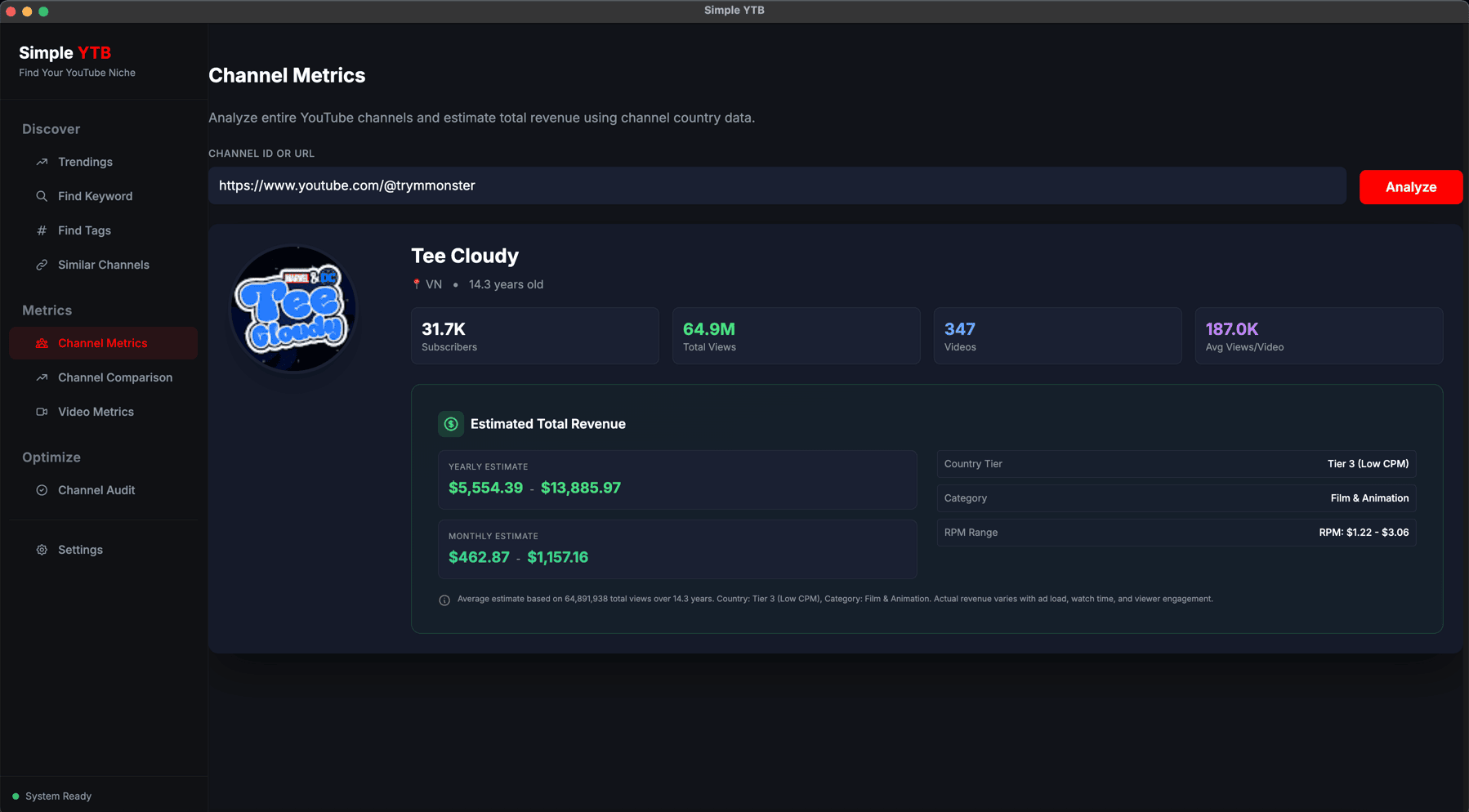Select the Subscribers stat card
The image size is (1469, 812).
pos(534,336)
